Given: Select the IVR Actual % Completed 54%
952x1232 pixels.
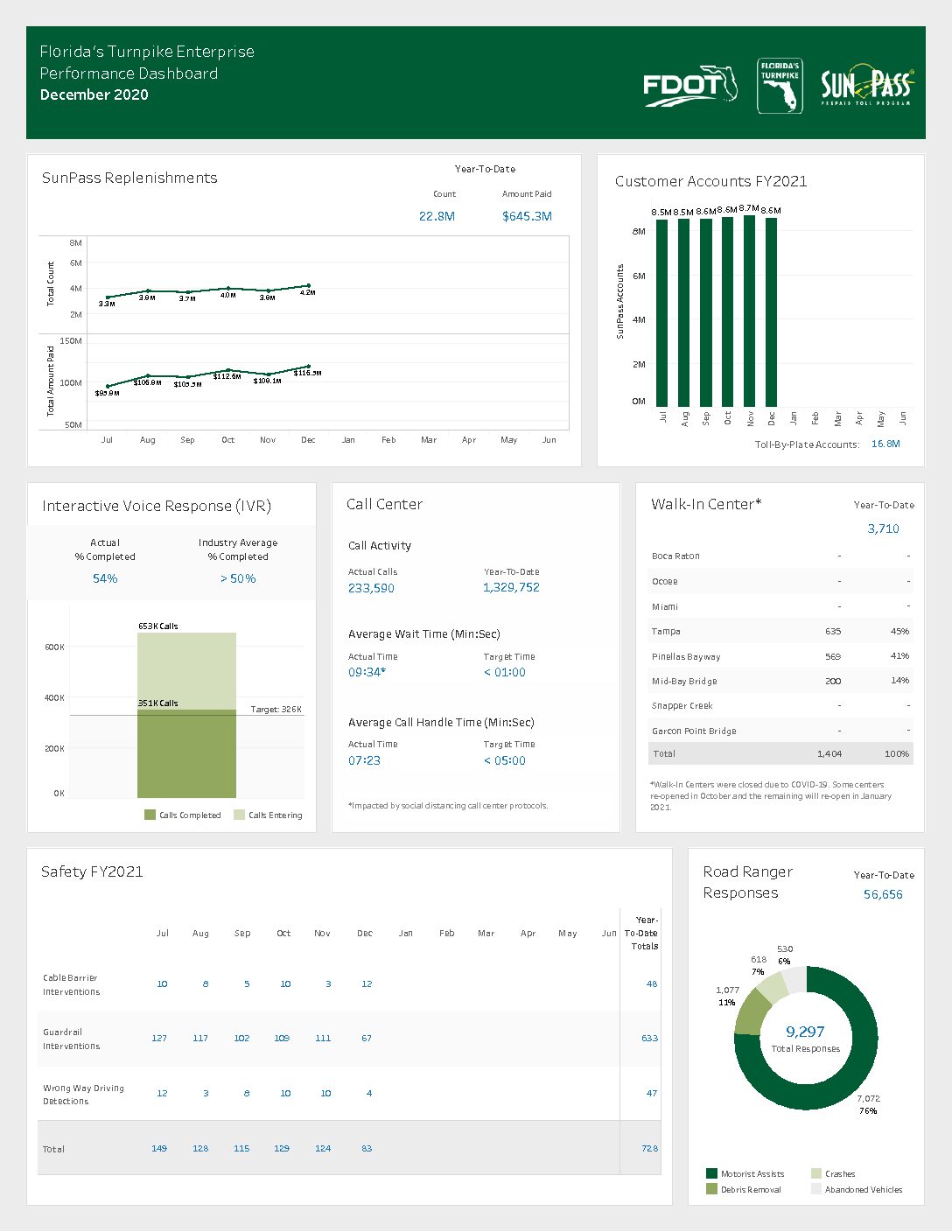Looking at the screenshot, I should click(105, 578).
